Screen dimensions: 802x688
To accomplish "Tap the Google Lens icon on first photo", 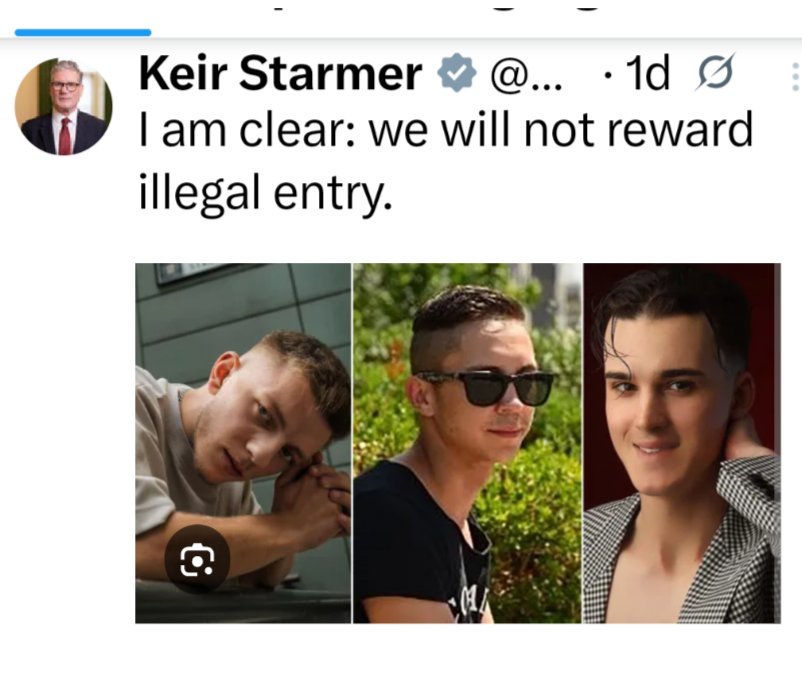I will [197, 559].
